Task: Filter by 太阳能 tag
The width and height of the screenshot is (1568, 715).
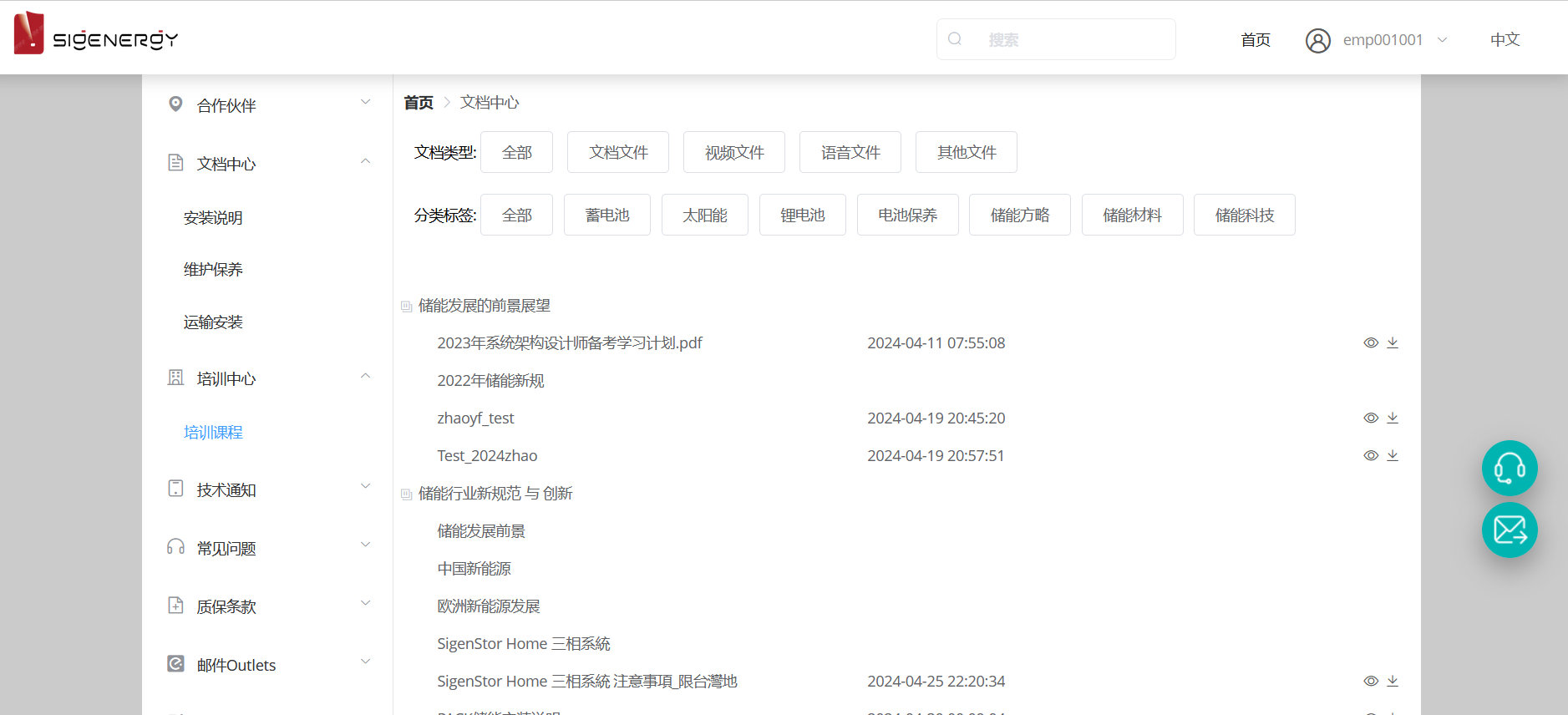Action: tap(705, 215)
